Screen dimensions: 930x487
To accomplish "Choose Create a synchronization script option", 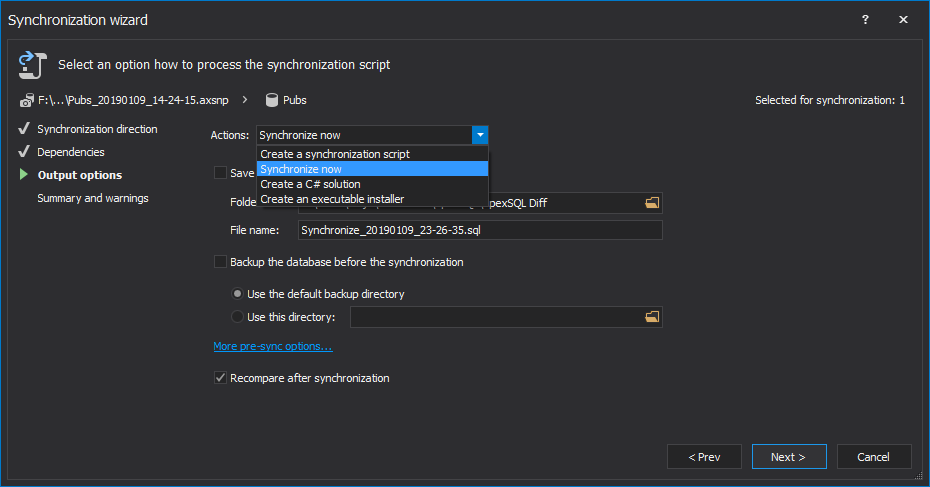I will (334, 154).
